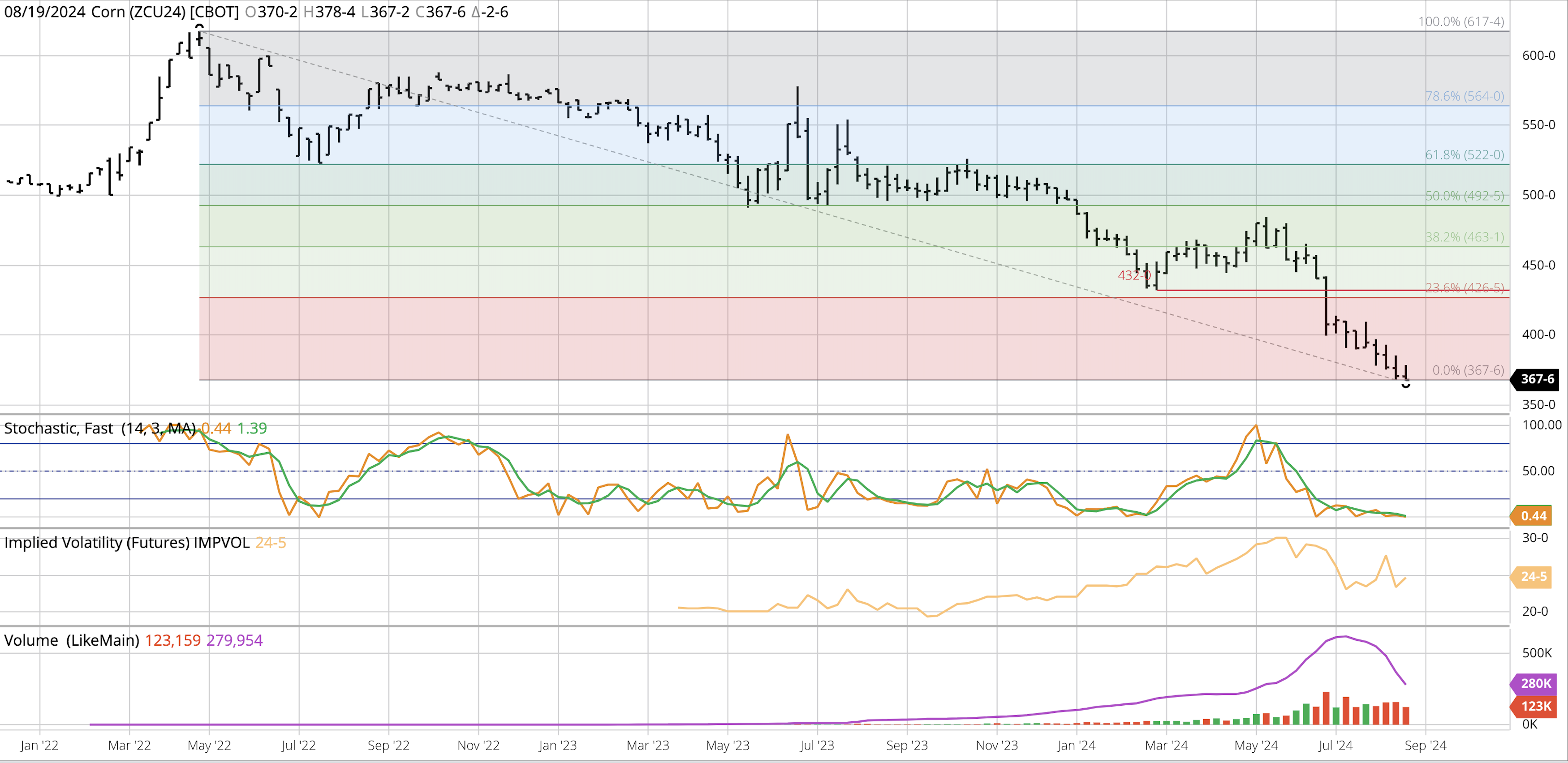Click the Implied Volatility (Futures) IMPVOL label

(x=127, y=542)
